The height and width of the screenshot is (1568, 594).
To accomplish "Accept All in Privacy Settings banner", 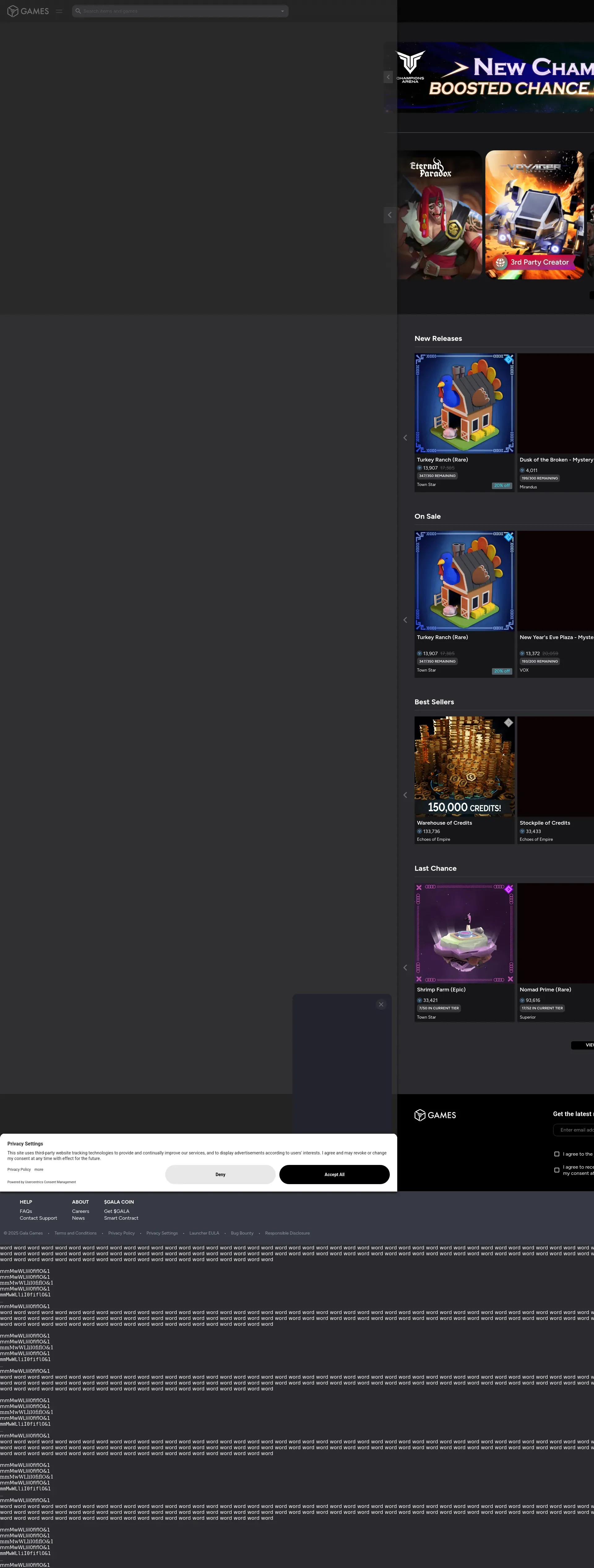I will [x=334, y=1174].
